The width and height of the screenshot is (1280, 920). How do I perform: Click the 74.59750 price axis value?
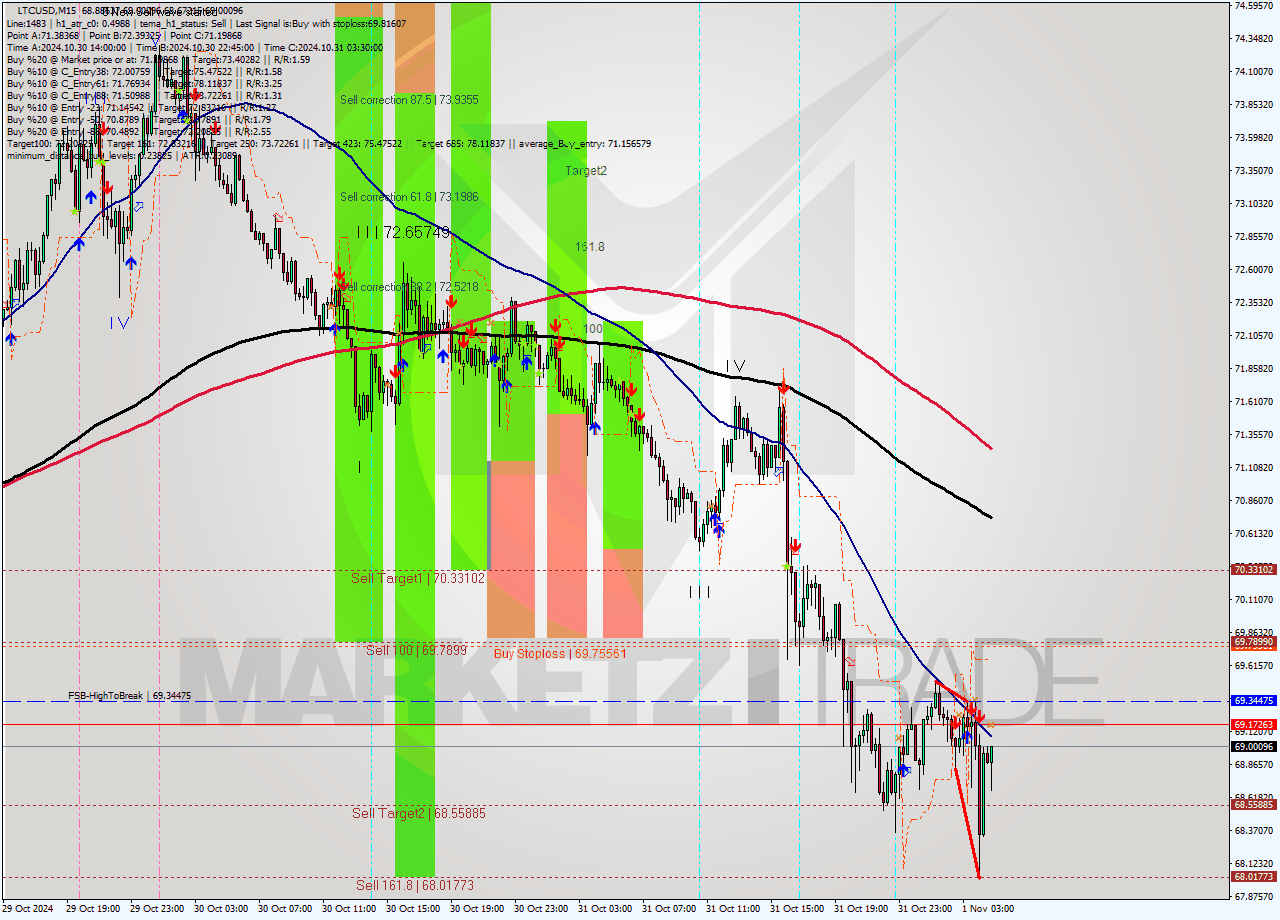[1253, 5]
